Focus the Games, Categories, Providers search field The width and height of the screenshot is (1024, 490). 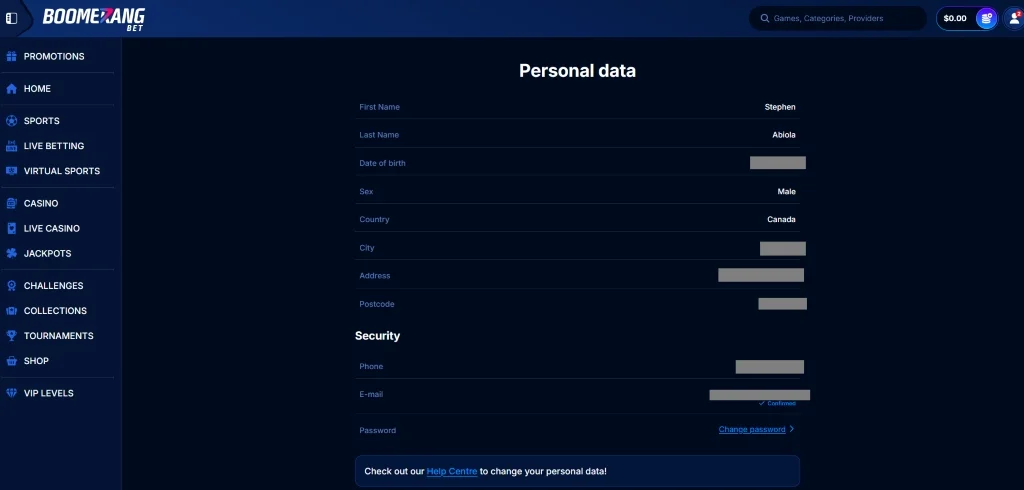(838, 18)
